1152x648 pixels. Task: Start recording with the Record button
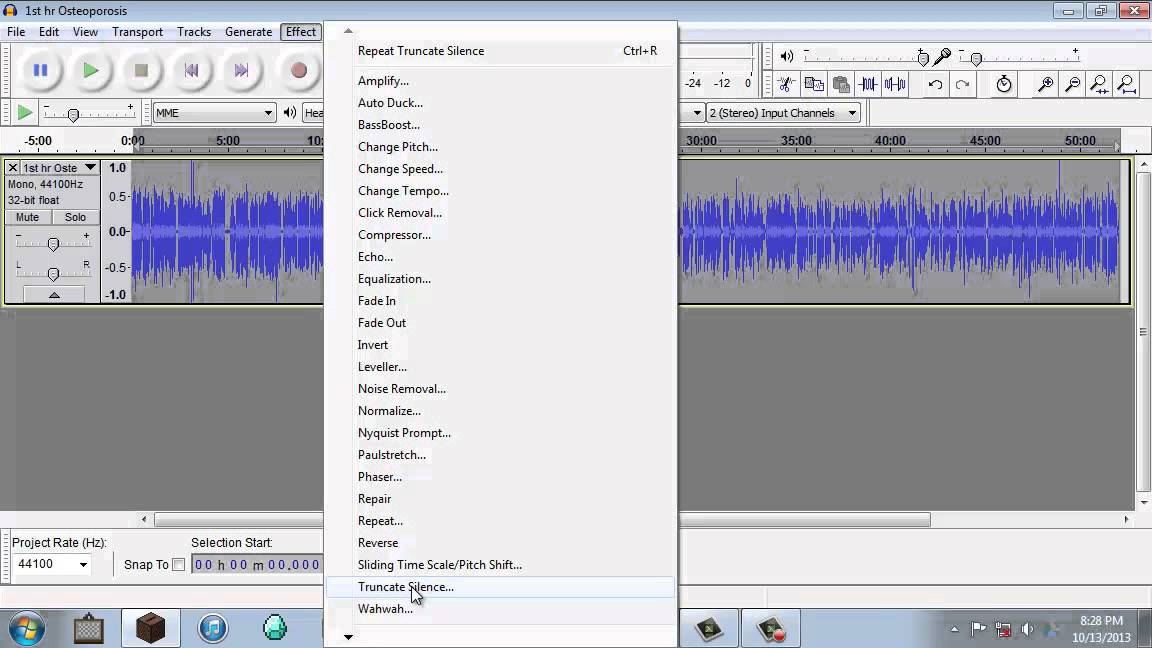coord(298,71)
